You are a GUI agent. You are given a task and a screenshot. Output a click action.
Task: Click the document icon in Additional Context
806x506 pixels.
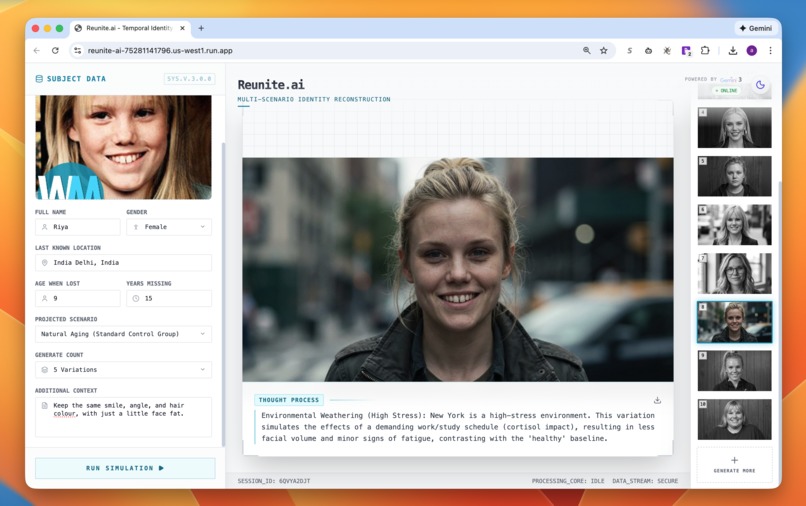[x=44, y=405]
